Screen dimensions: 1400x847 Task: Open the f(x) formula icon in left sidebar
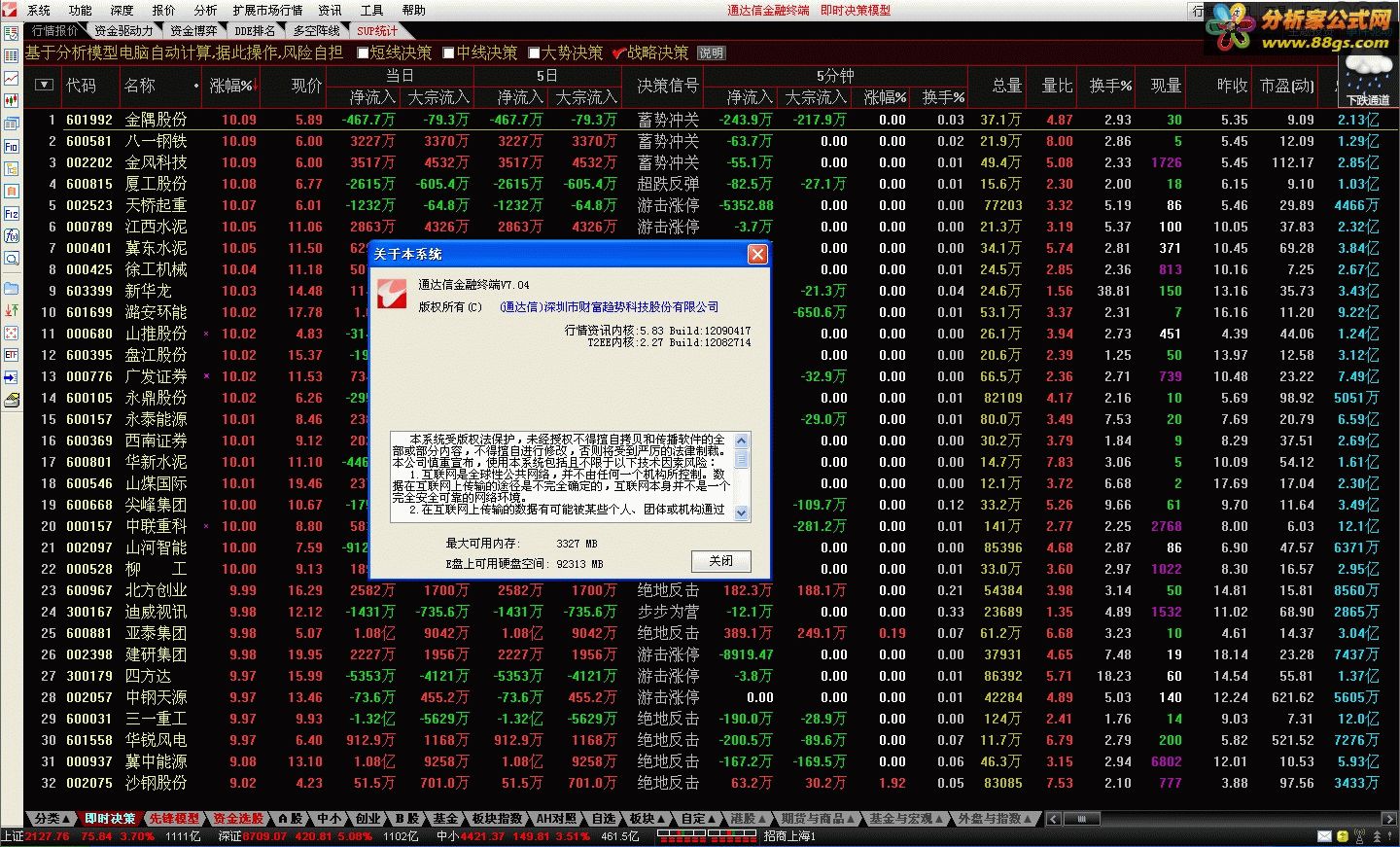tap(12, 236)
